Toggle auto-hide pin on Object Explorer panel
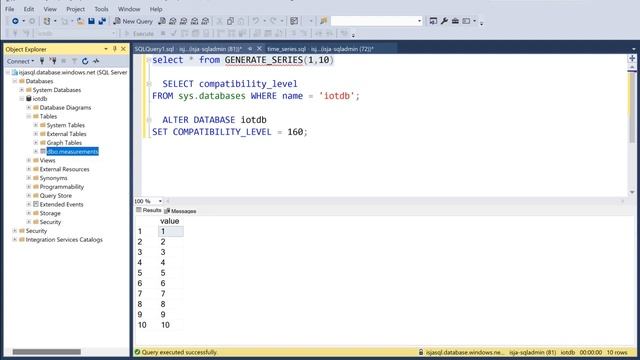Viewport: 640px width, 360px height. pos(115,49)
